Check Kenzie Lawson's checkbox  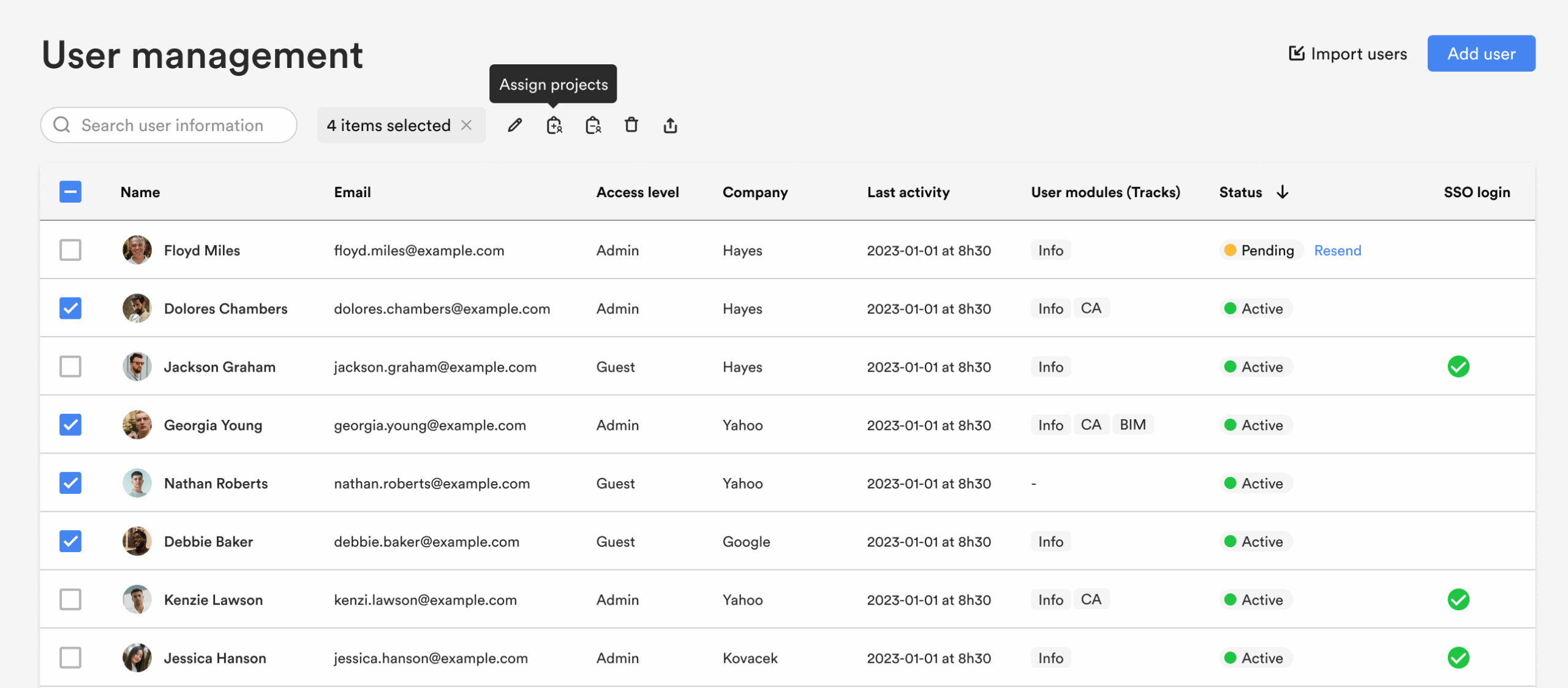pyautogui.click(x=70, y=600)
